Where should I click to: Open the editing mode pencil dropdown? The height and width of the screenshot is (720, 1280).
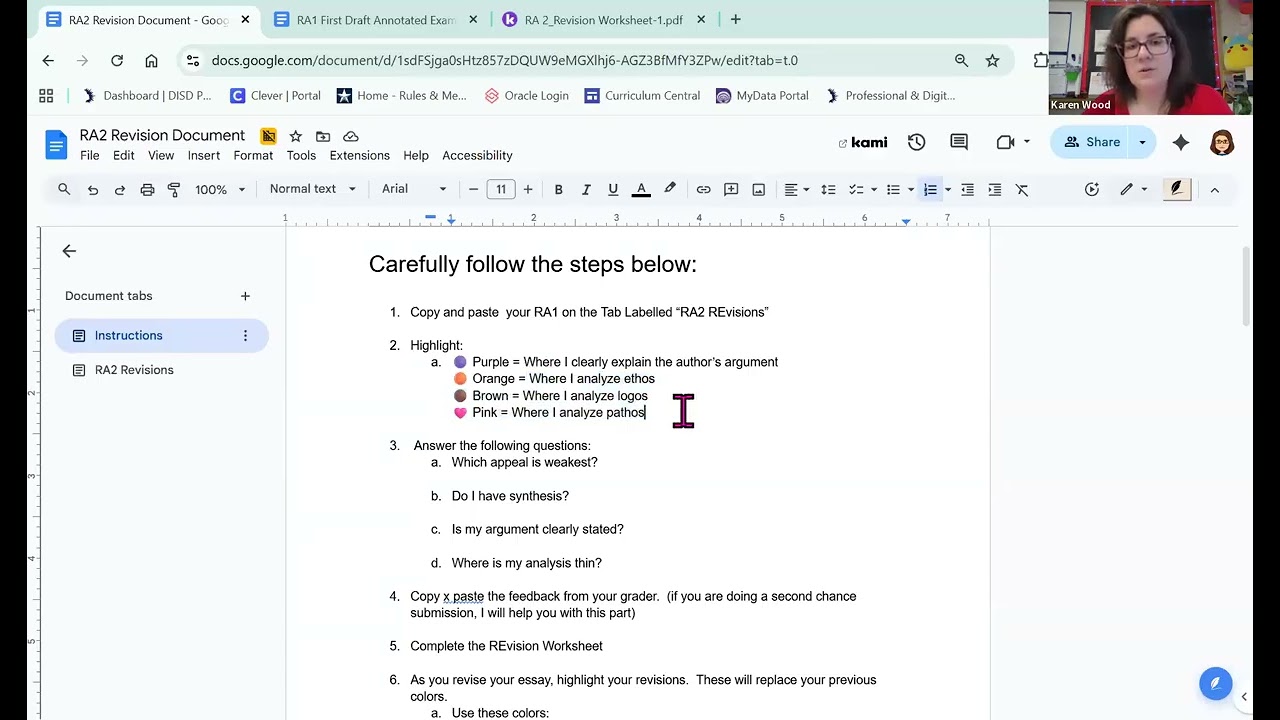tap(1133, 189)
